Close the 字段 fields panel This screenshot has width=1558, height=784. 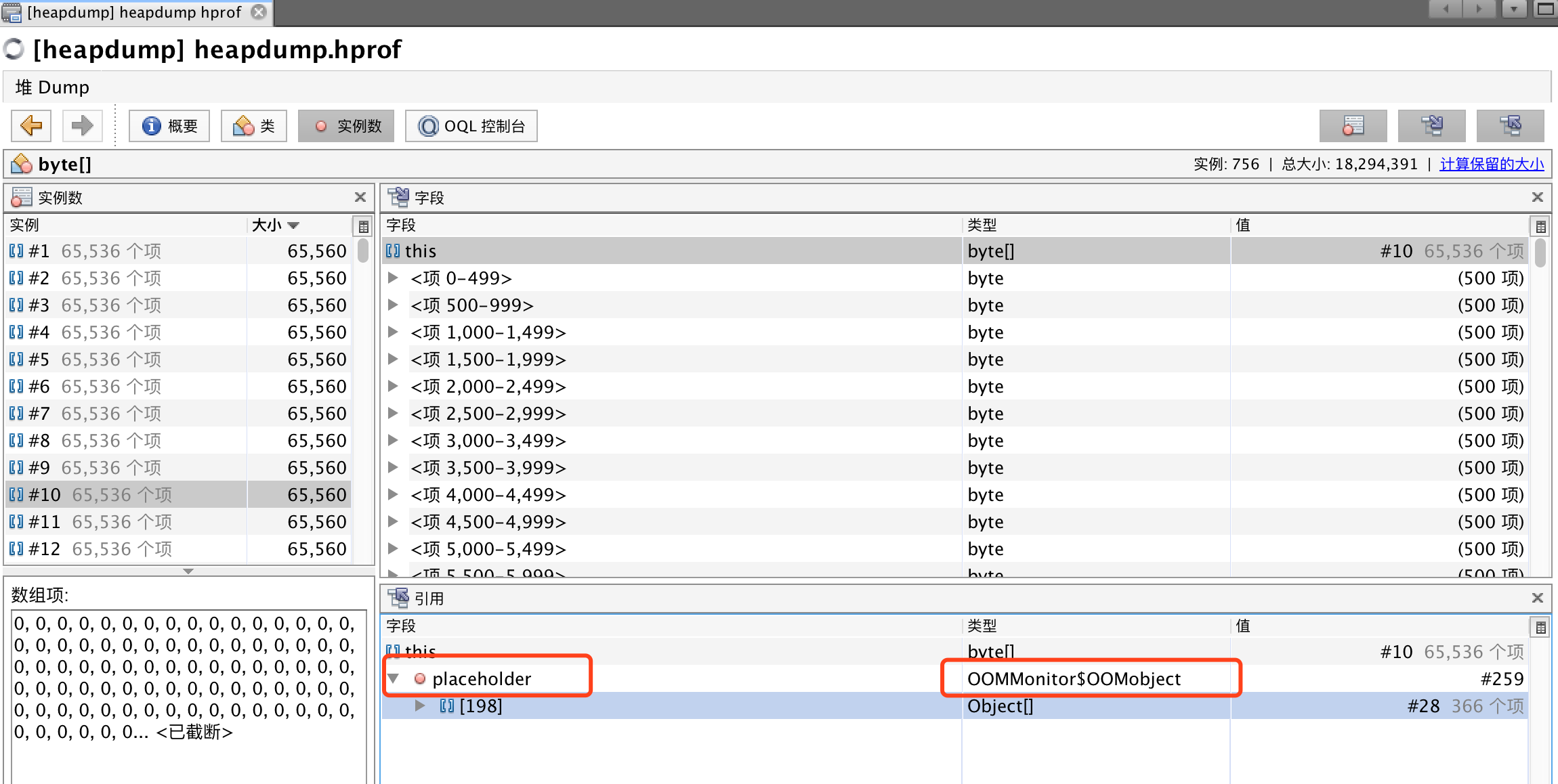coord(1538,197)
